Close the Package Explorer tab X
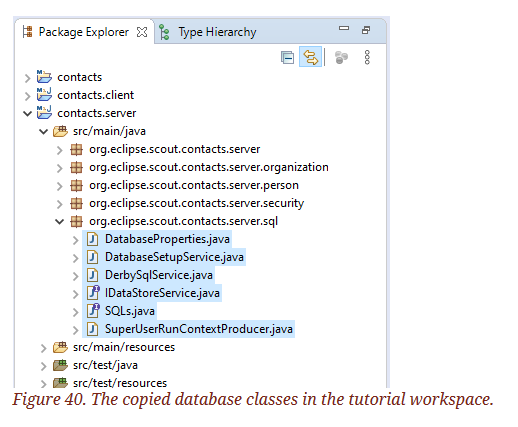Screen dimensions: 518x427 142,32
